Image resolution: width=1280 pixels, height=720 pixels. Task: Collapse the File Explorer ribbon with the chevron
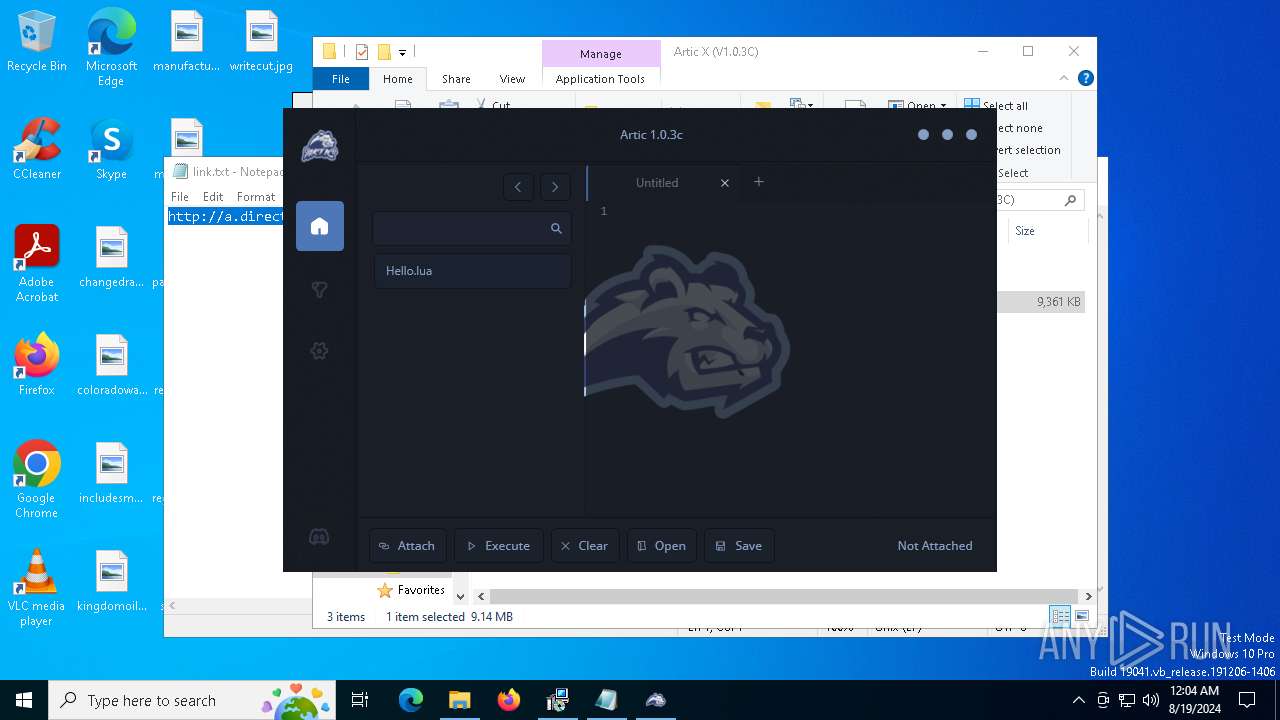click(x=1064, y=78)
